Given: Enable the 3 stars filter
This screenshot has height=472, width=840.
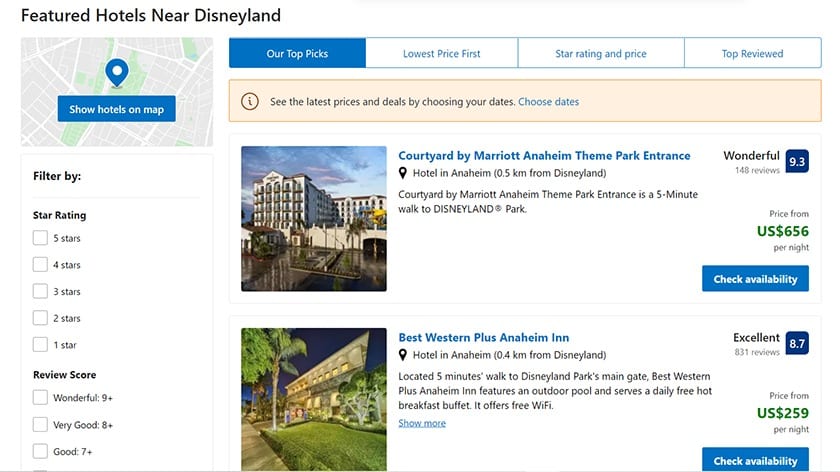Looking at the screenshot, I should pos(40,291).
